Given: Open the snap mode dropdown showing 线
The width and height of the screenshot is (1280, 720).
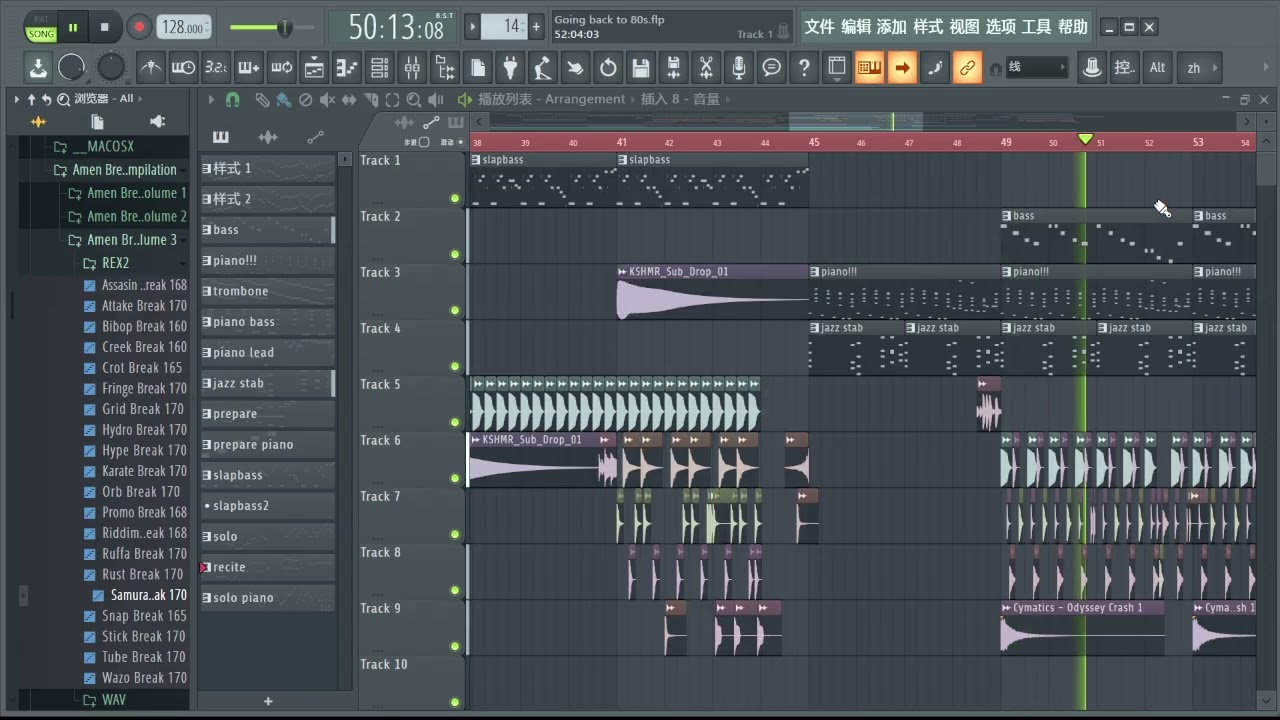Looking at the screenshot, I should point(1036,68).
